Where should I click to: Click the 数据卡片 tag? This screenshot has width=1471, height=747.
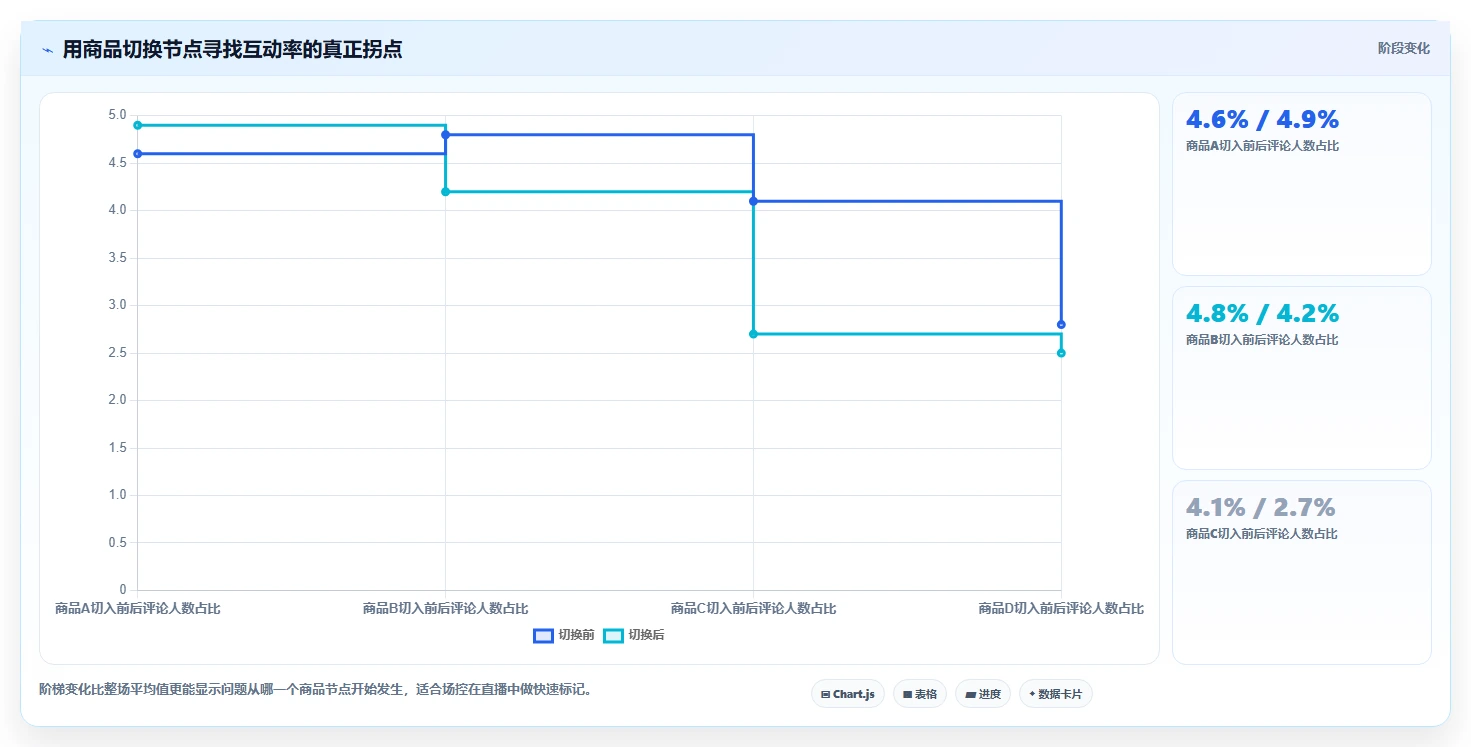[x=1056, y=694]
